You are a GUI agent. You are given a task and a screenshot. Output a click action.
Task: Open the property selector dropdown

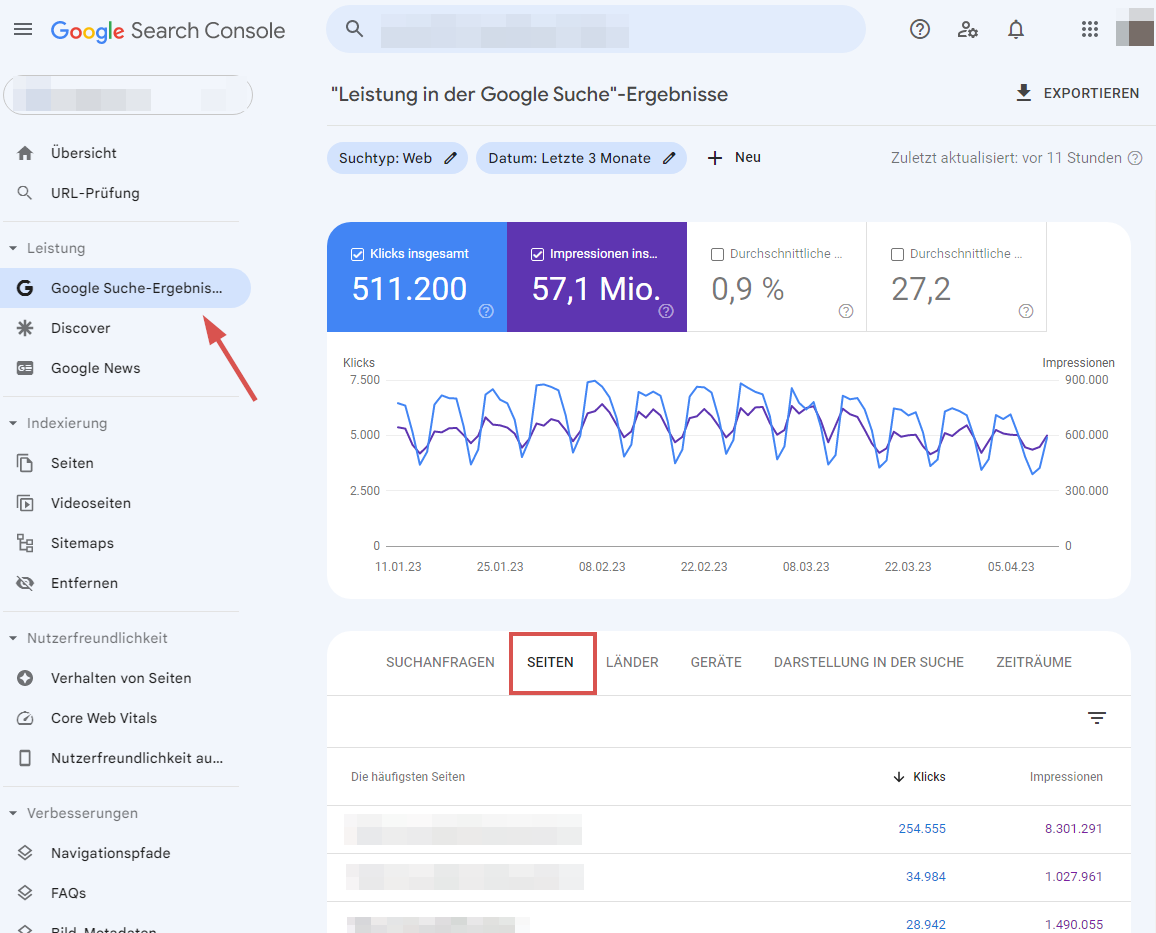click(x=128, y=96)
